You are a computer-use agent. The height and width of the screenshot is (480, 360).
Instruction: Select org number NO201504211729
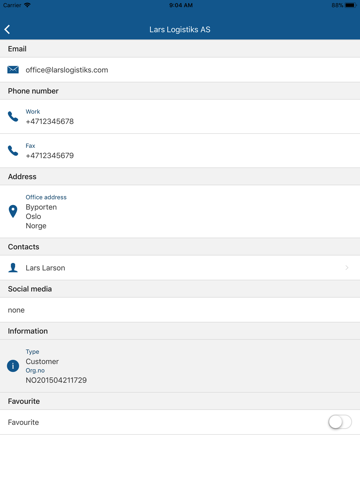click(56, 380)
